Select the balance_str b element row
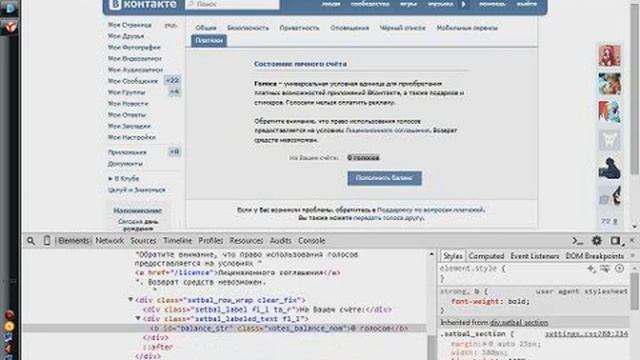This screenshot has height=360, width=640. 224,328
